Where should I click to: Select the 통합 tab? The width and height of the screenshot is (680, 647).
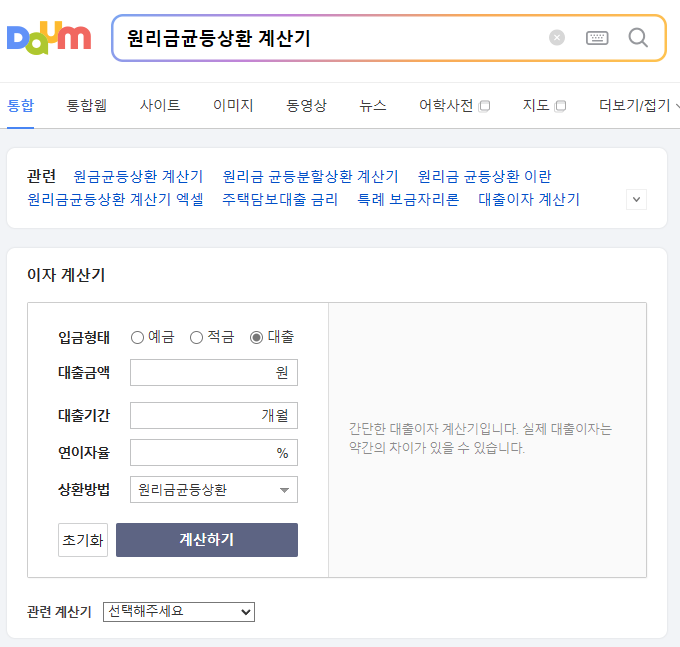(20, 105)
